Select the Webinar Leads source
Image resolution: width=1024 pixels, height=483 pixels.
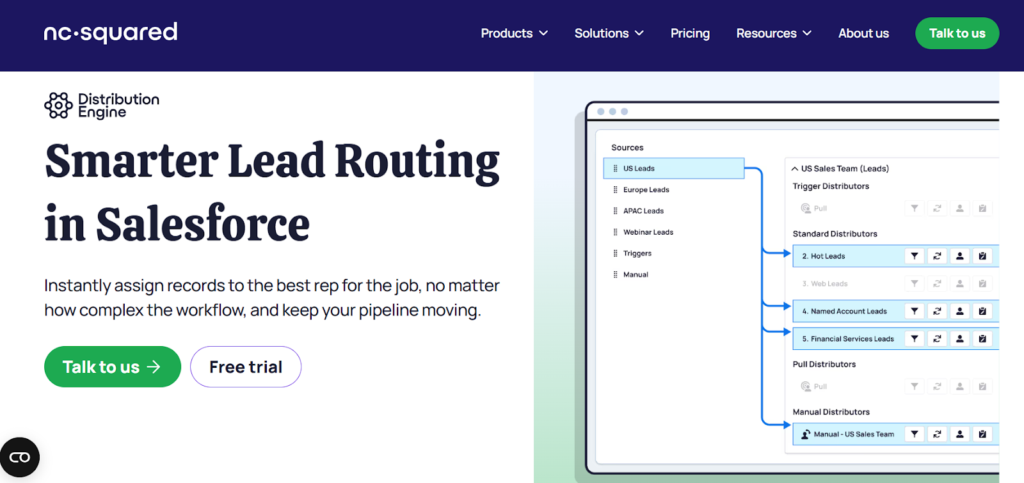(x=649, y=232)
